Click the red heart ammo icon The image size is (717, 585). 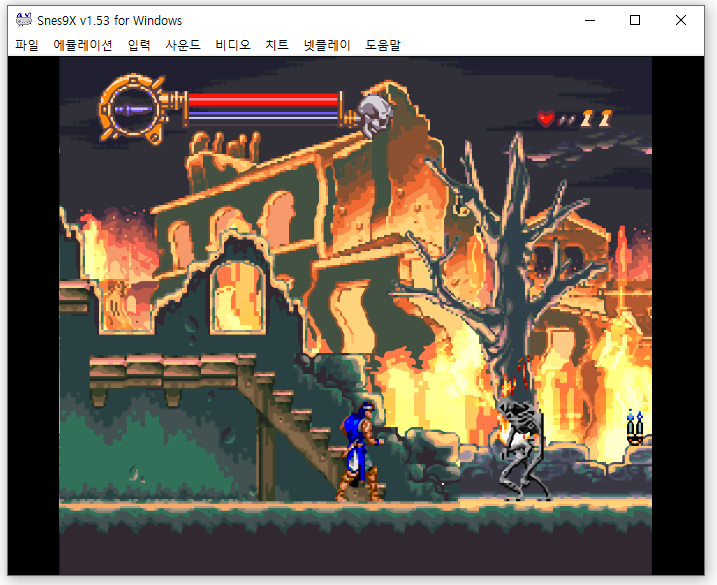pos(546,119)
